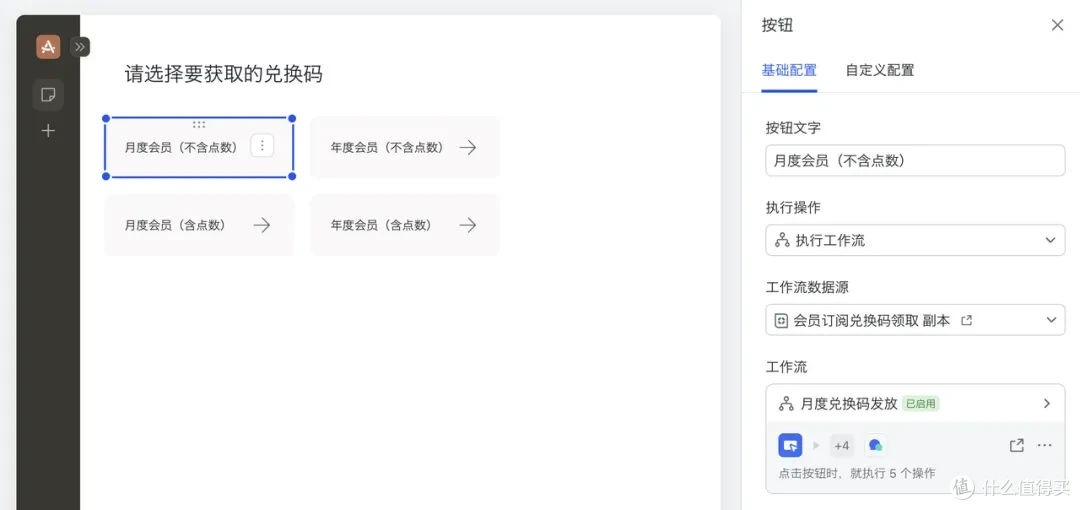Expand the sidebar with double-chevron icon
This screenshot has height=510, width=1080.
(80, 47)
